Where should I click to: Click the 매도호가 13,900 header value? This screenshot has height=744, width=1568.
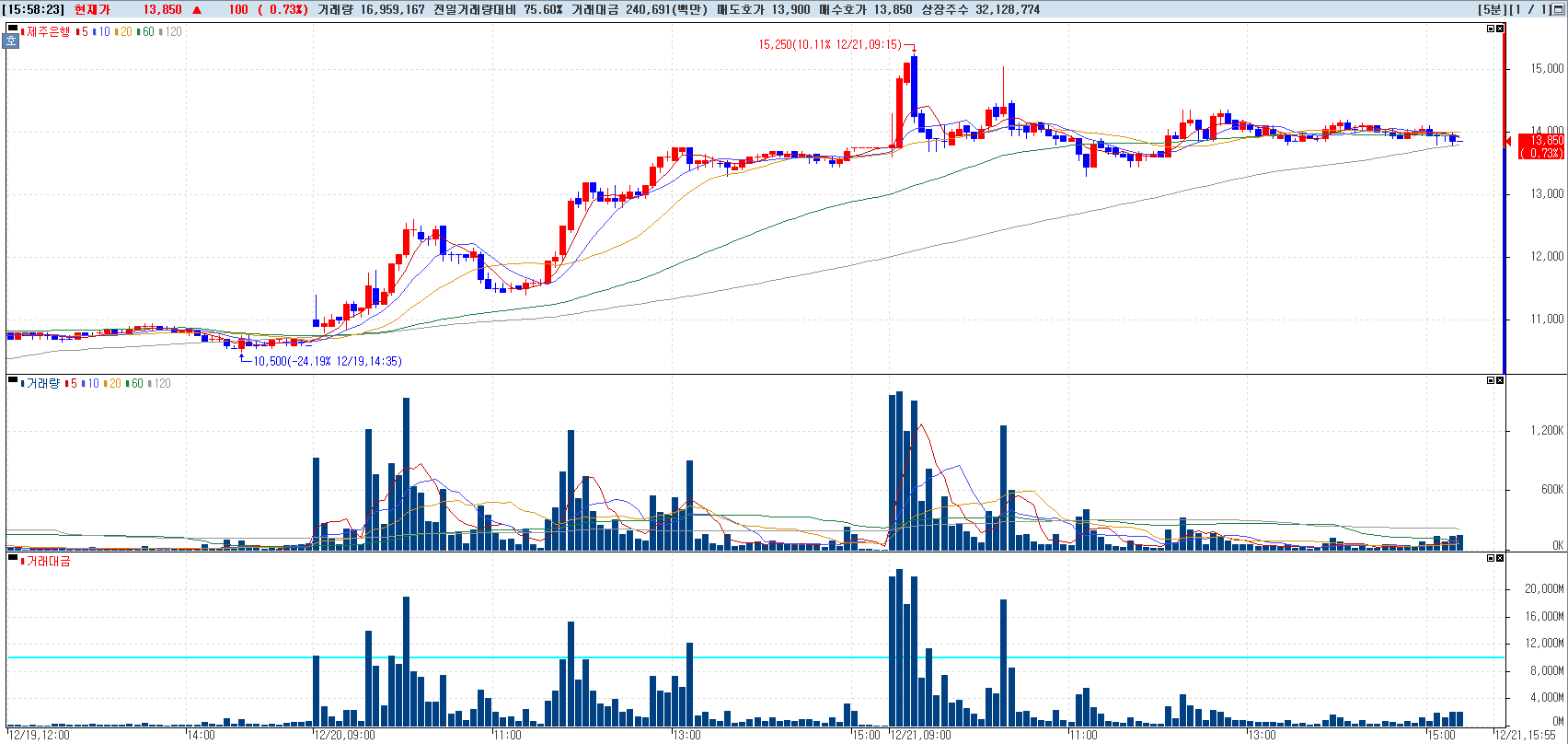764,9
